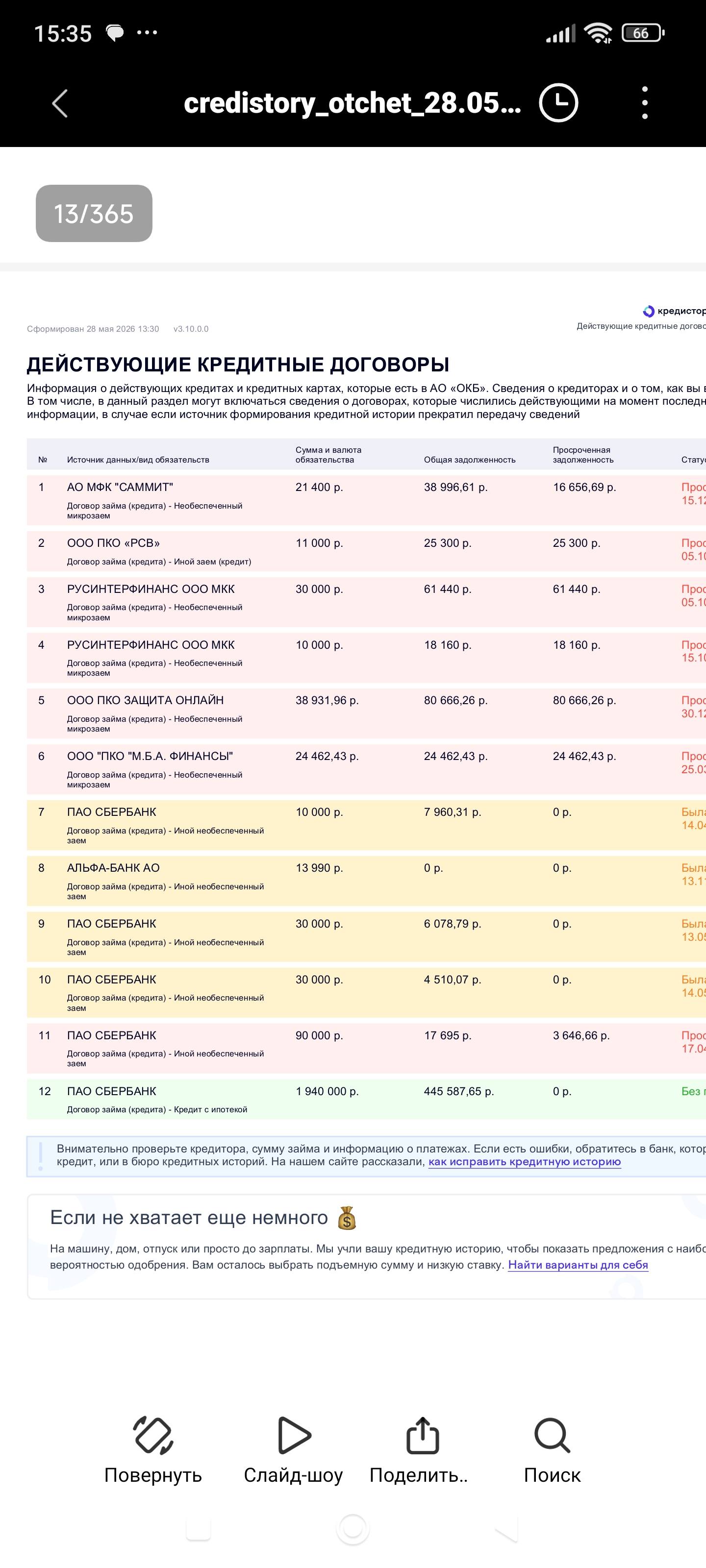Viewport: 706px width, 1568px height.
Task: Tap total debt 61 440 р. cell
Action: (448, 589)
